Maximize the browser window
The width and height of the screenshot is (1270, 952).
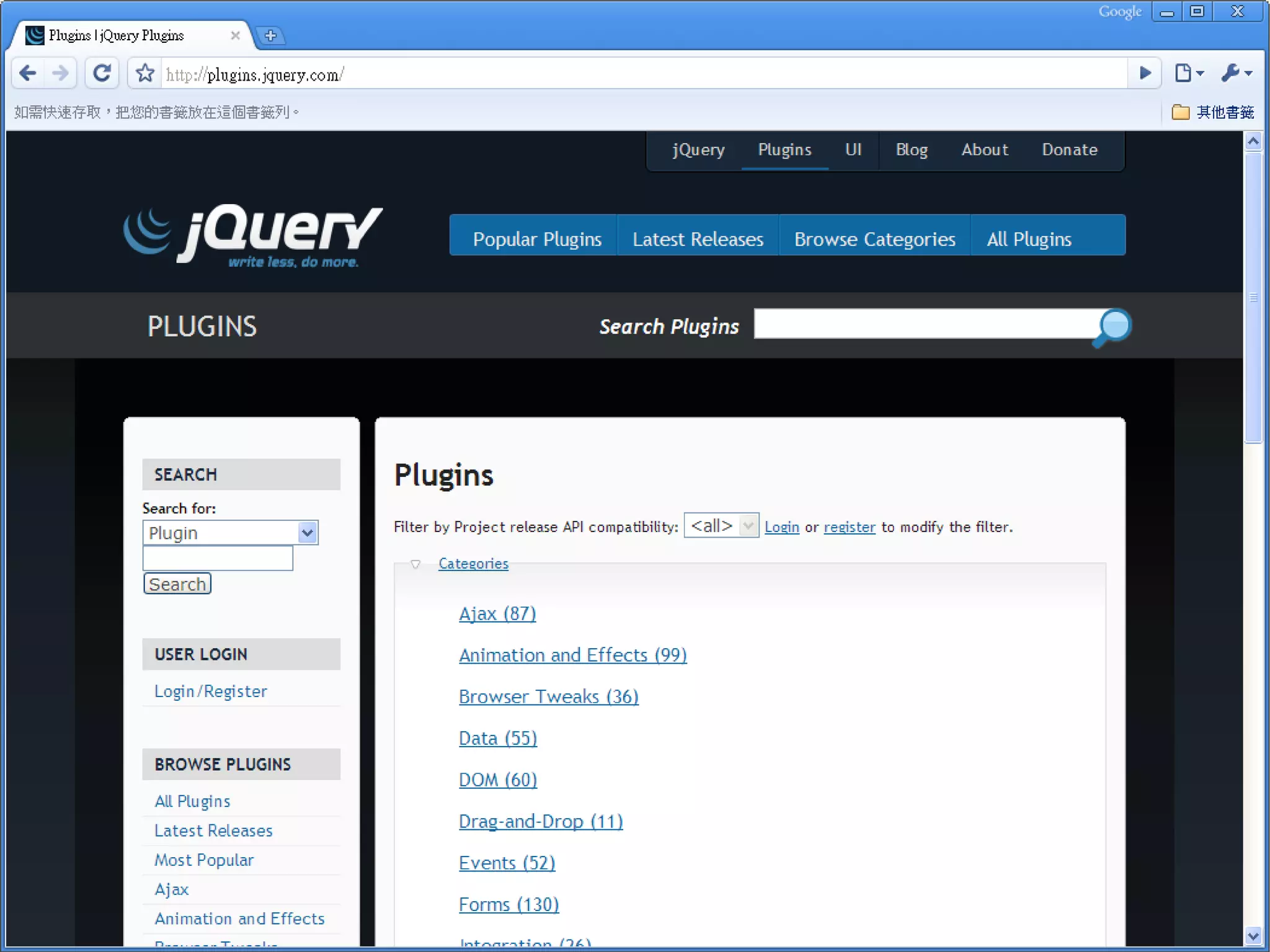pyautogui.click(x=1197, y=12)
